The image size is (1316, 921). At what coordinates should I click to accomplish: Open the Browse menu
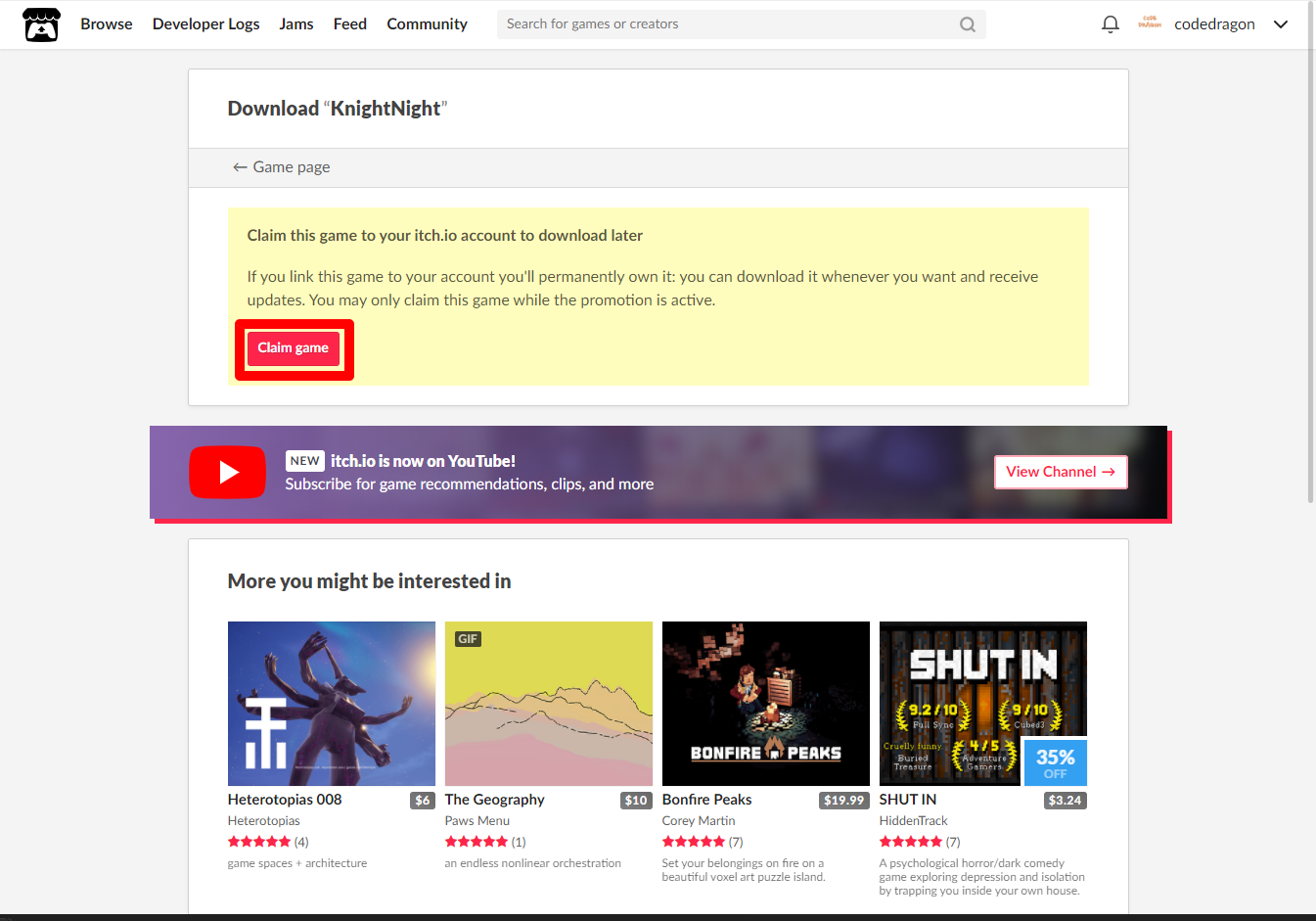(107, 24)
